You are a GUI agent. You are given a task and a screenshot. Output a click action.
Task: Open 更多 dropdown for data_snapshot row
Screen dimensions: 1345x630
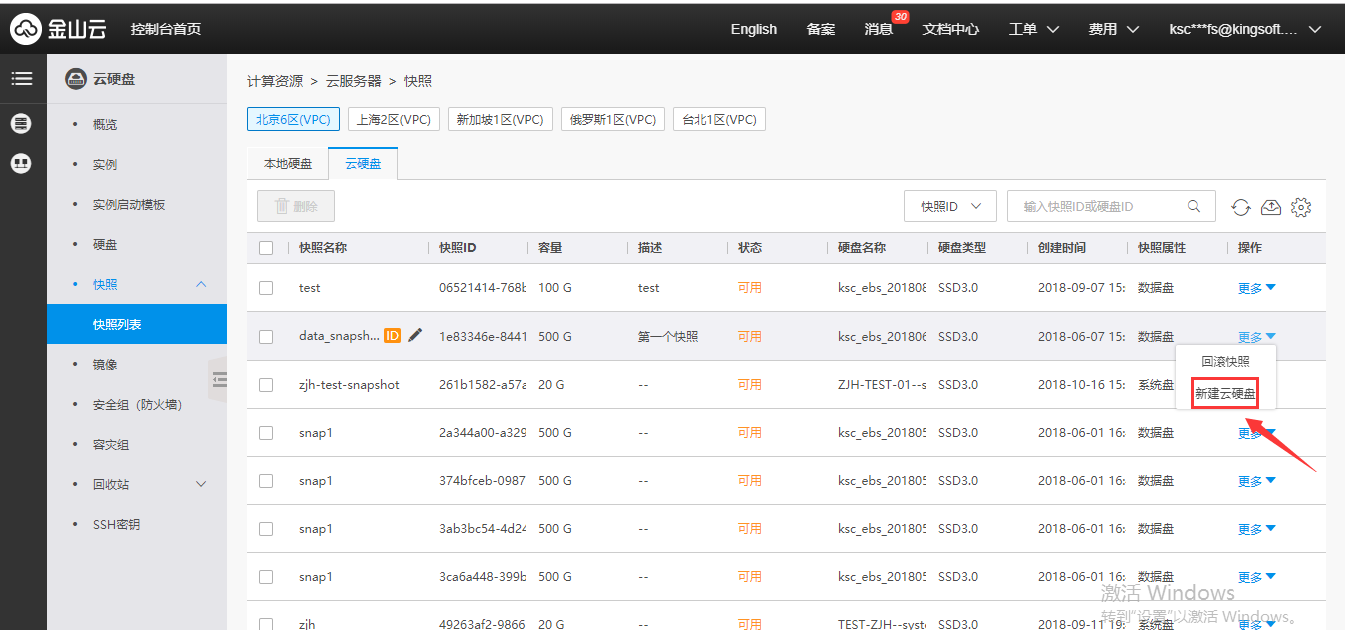(x=1257, y=337)
